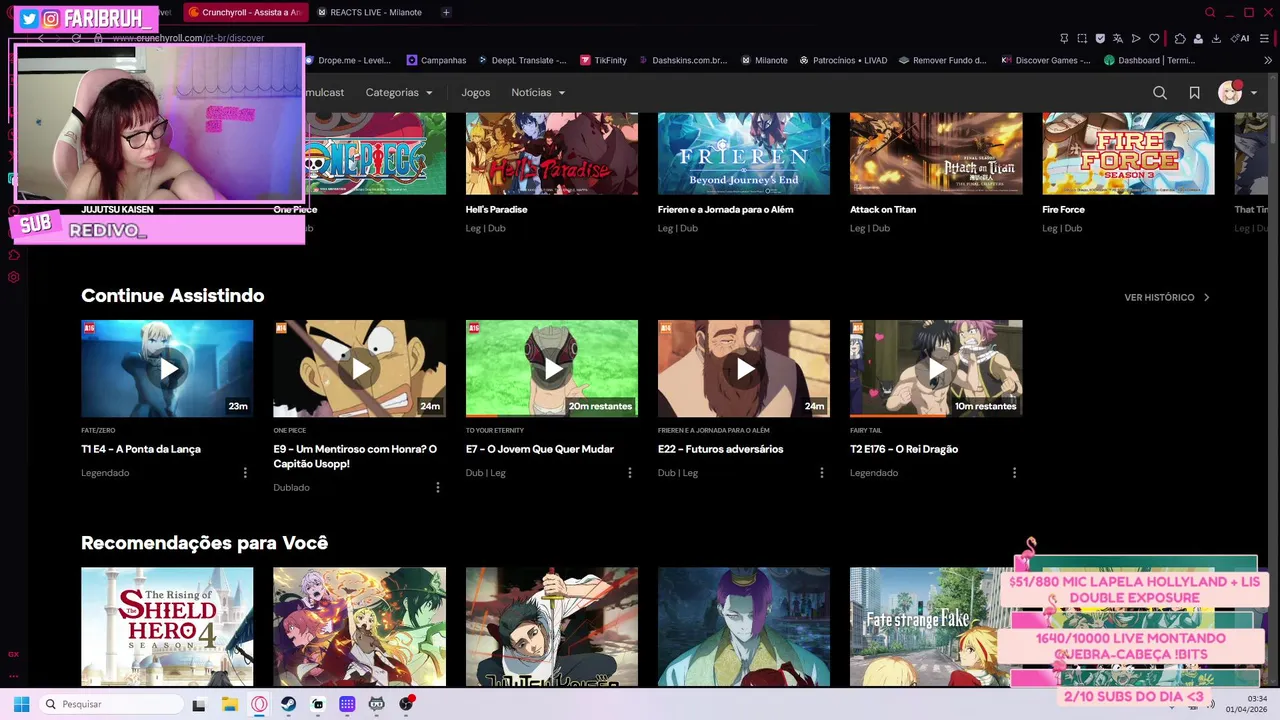Click the Attack on Titan title text
The image size is (1280, 720).
tap(883, 210)
